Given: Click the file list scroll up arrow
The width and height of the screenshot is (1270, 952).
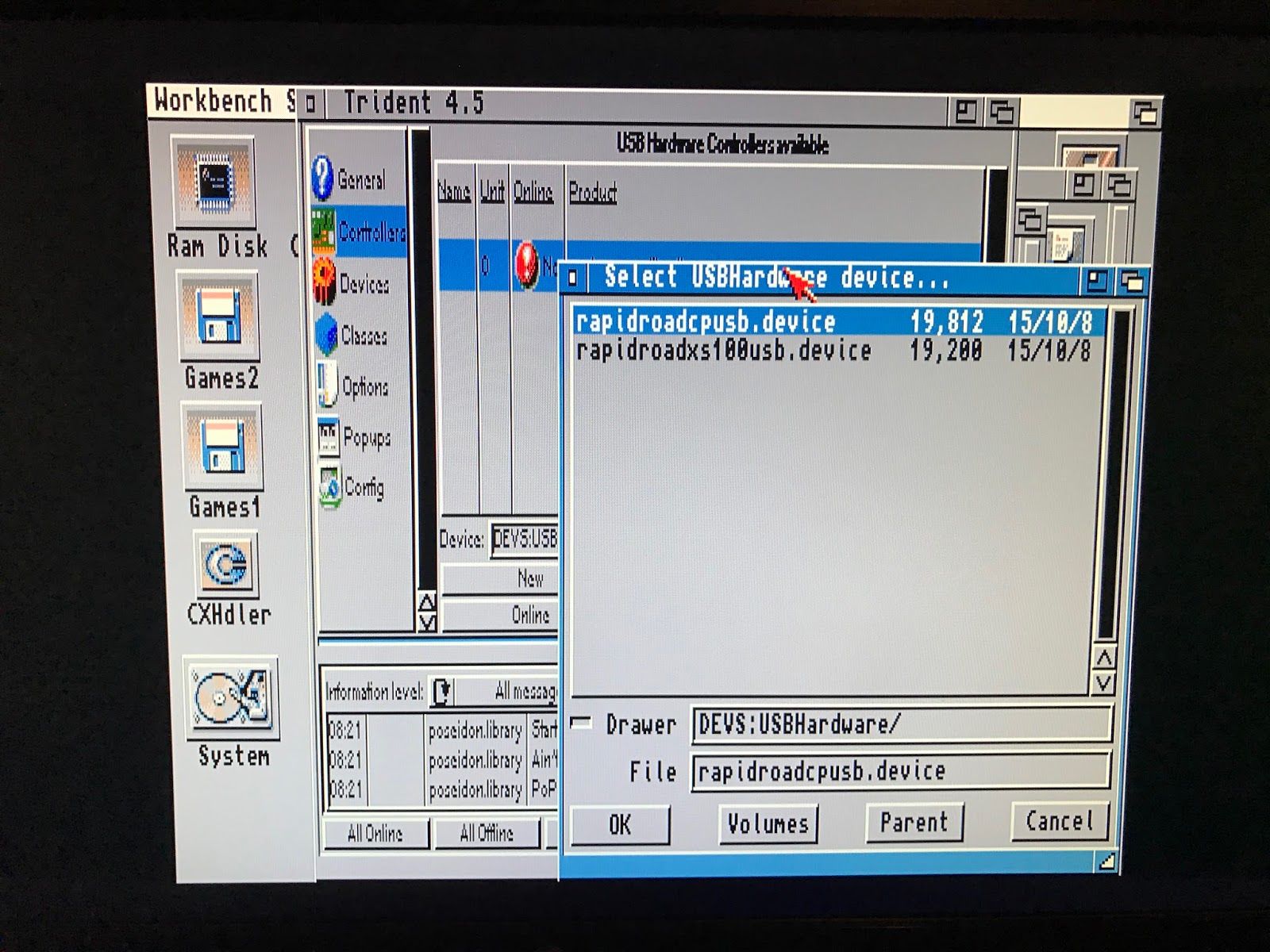Looking at the screenshot, I should click(x=1104, y=658).
